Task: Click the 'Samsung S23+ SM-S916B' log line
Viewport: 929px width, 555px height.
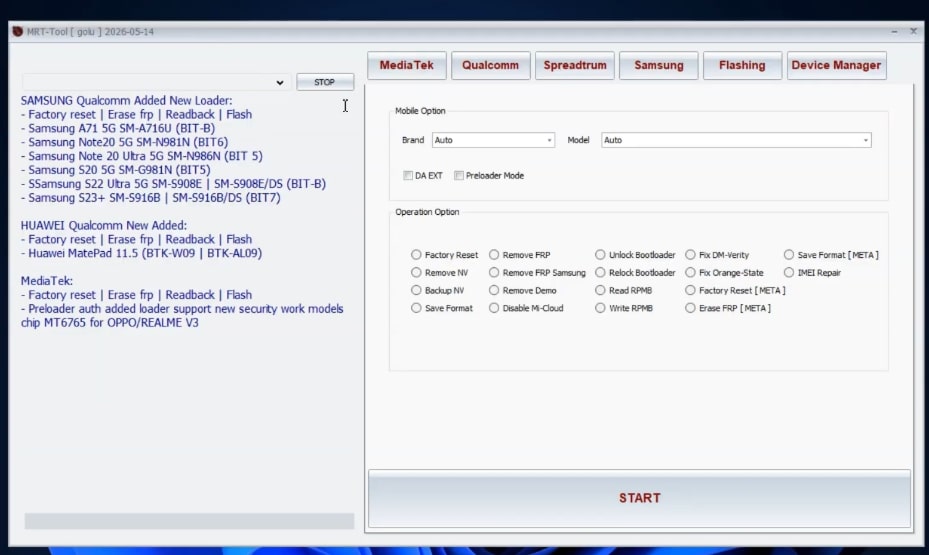Action: [x=150, y=198]
